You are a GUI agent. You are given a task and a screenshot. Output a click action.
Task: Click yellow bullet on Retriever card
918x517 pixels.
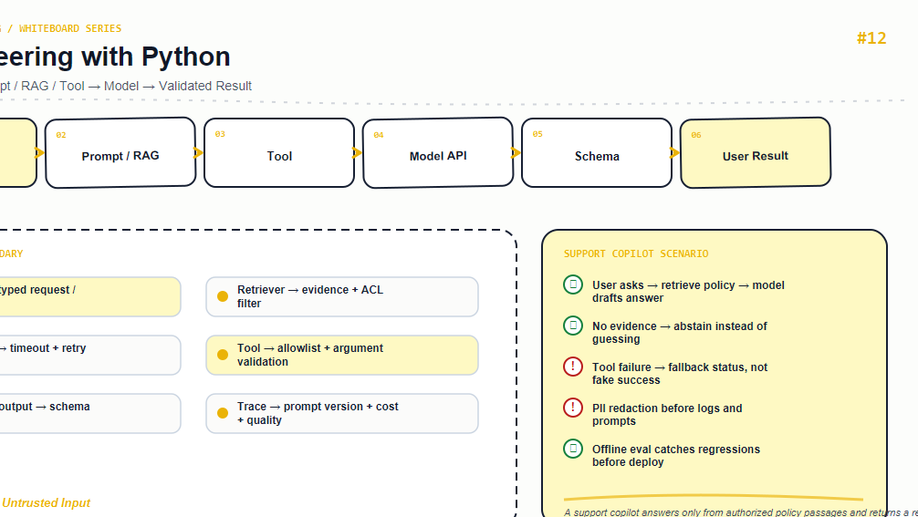(x=222, y=296)
